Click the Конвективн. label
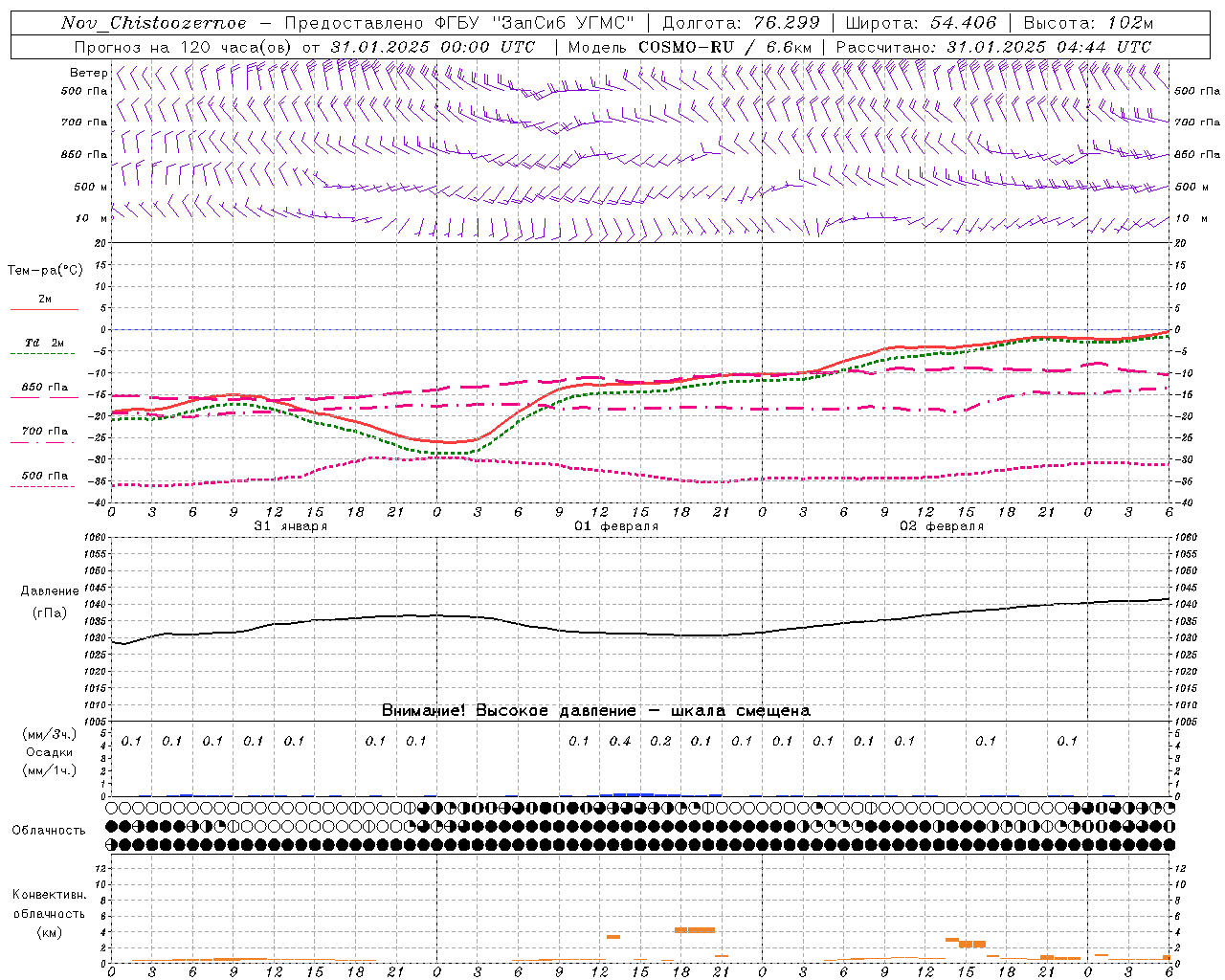Screen dimensions: 1225x980 pos(50,895)
